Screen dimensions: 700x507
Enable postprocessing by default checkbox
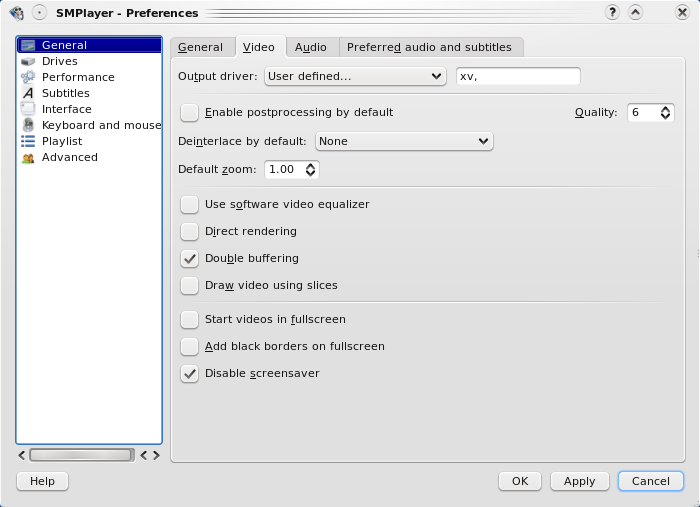tap(189, 112)
